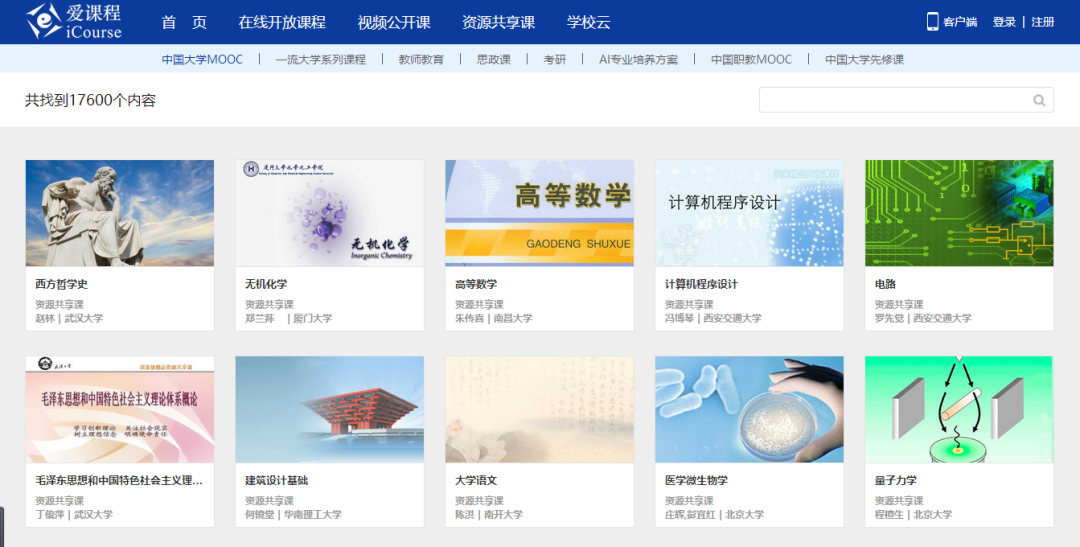Screen dimensions: 1080x547
Task: Open 在线开放课程 menu
Action: tap(282, 22)
